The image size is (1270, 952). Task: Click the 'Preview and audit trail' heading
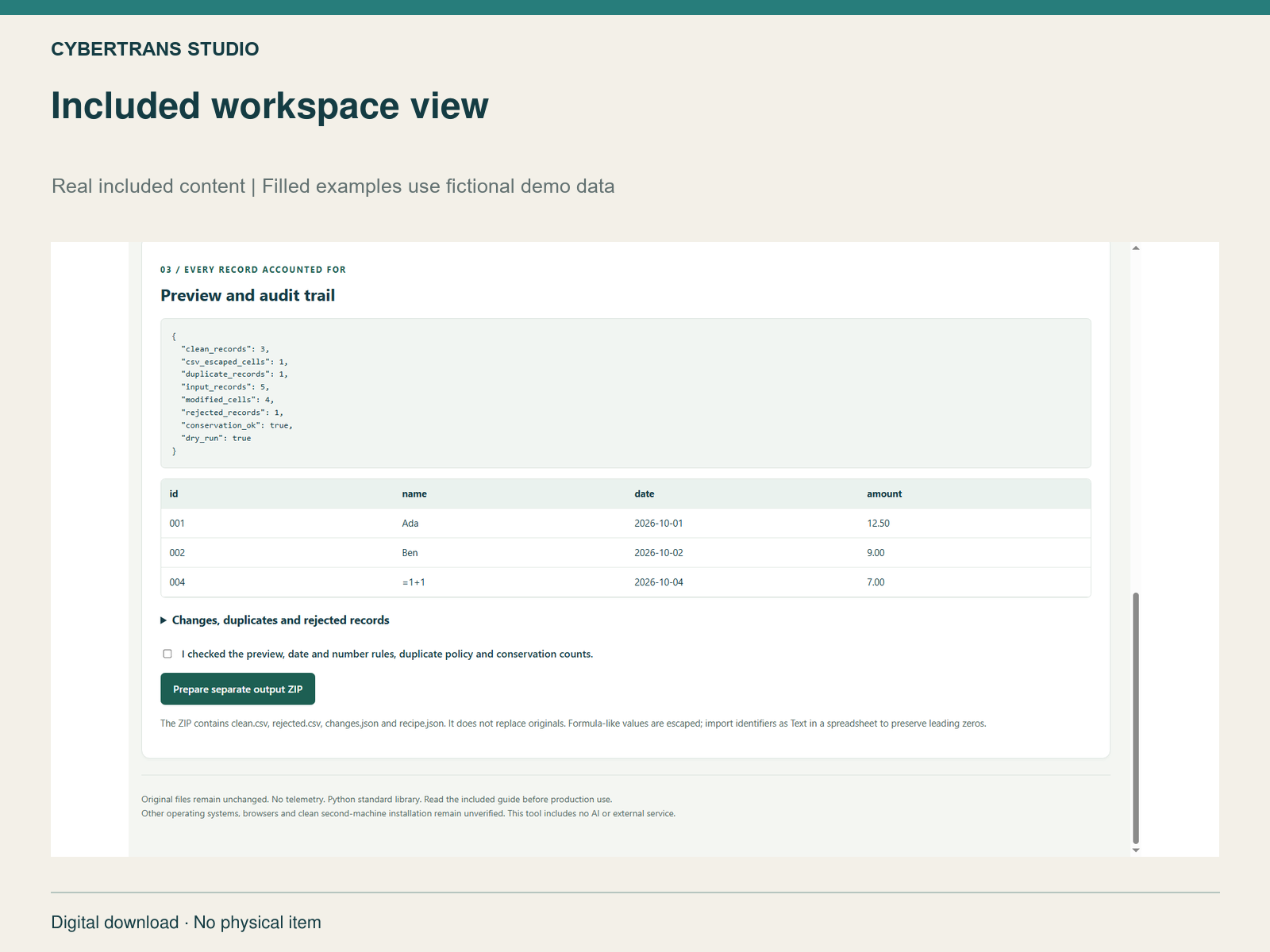tap(248, 295)
